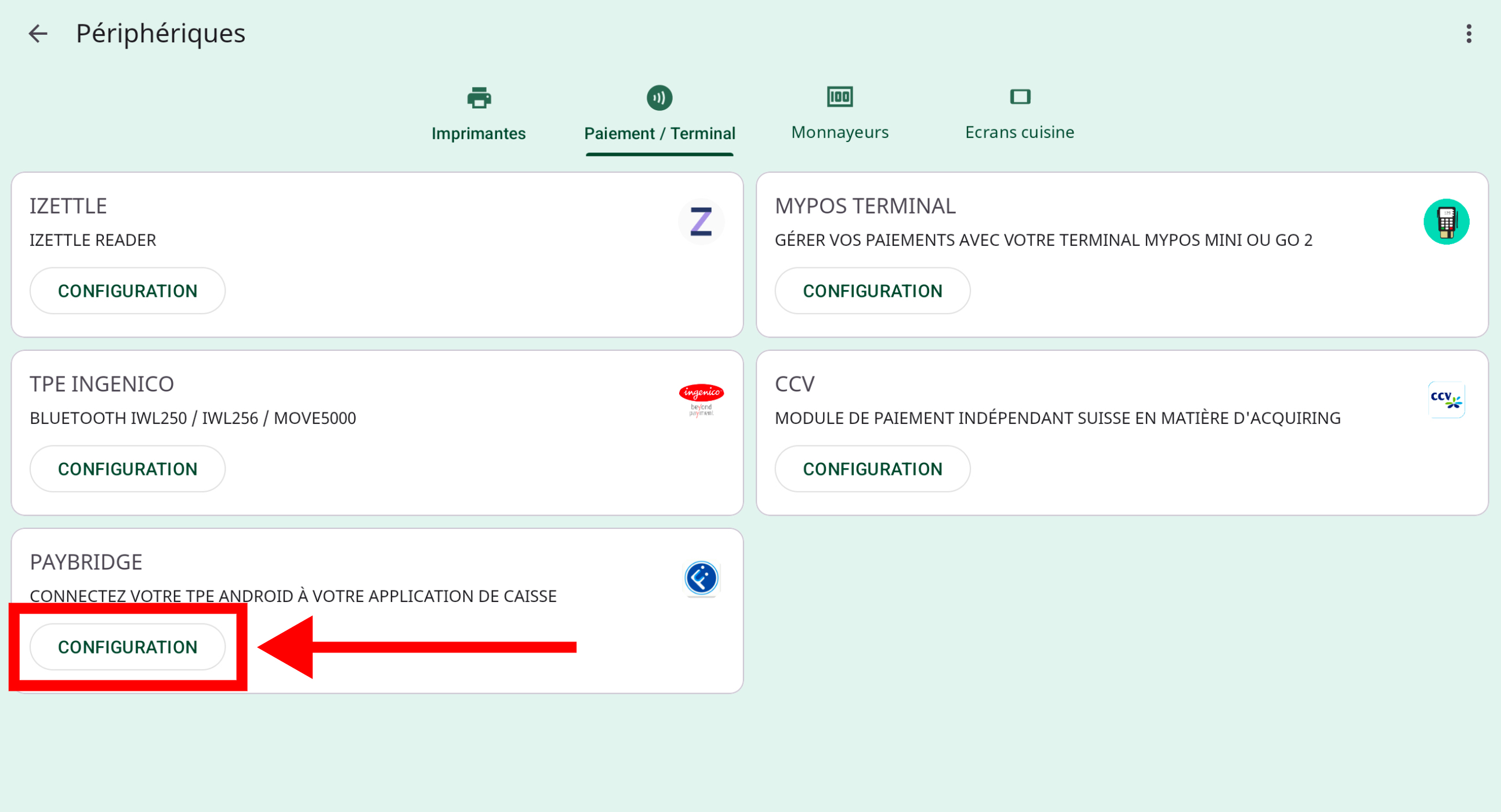1501x812 pixels.
Task: Switch to the Imprimantes tab
Action: [478, 133]
